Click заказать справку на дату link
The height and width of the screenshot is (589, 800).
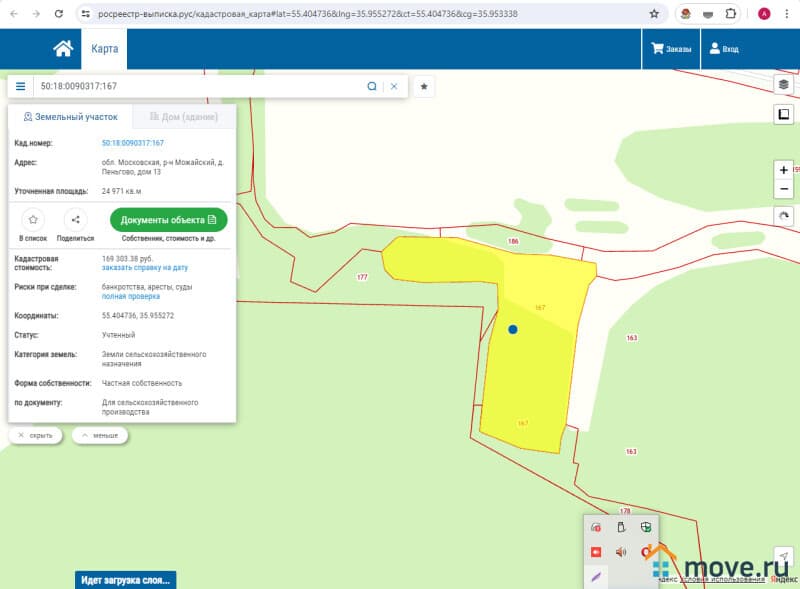click(x=144, y=268)
